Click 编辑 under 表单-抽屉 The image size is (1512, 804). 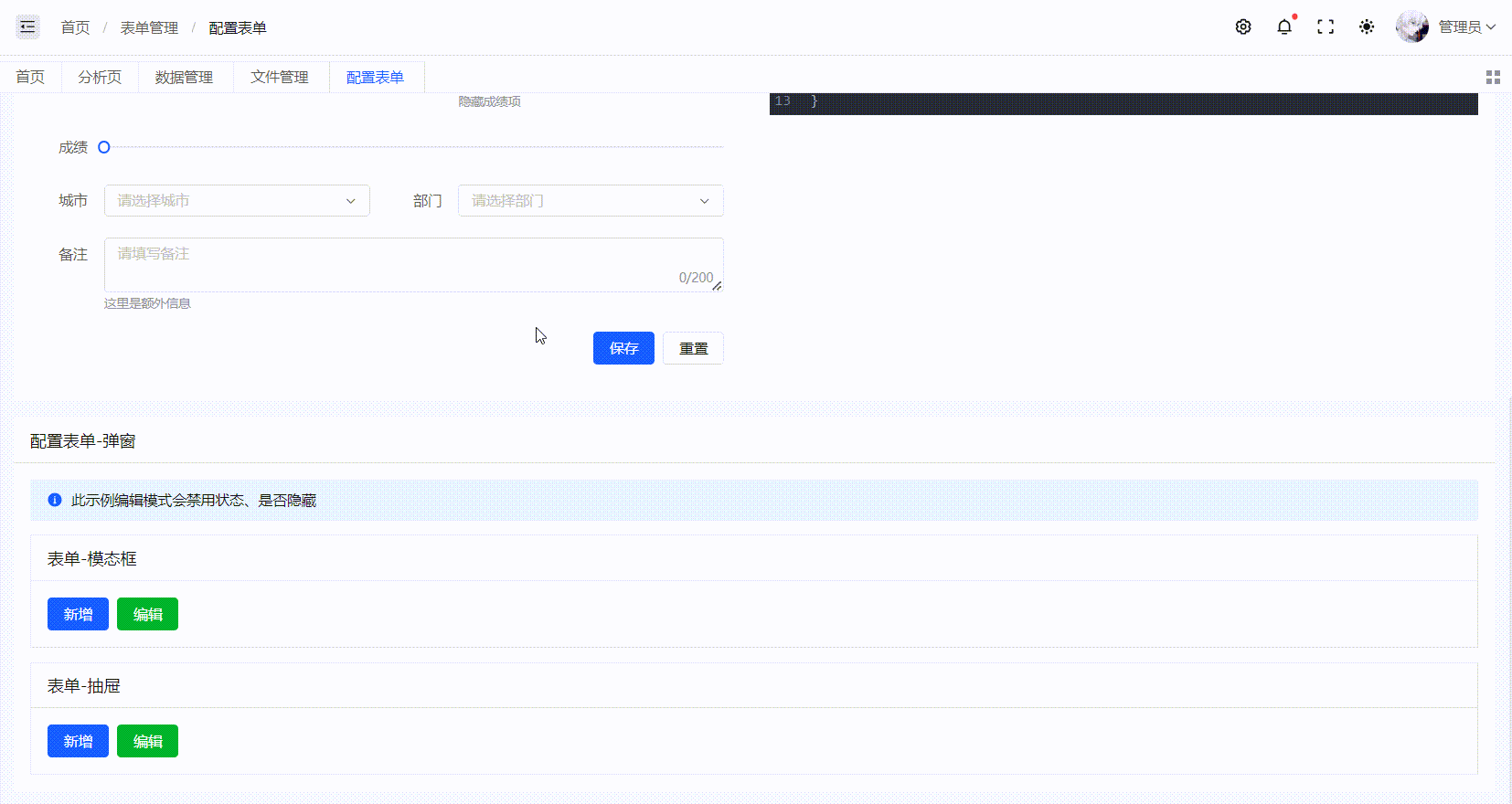[147, 741]
